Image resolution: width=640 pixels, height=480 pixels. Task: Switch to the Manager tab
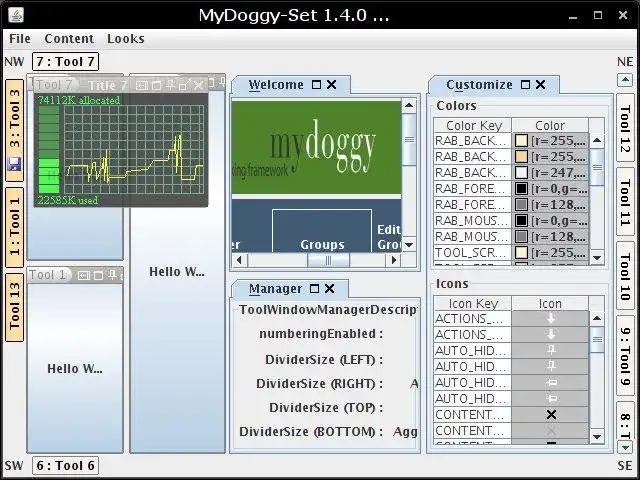click(x=276, y=289)
